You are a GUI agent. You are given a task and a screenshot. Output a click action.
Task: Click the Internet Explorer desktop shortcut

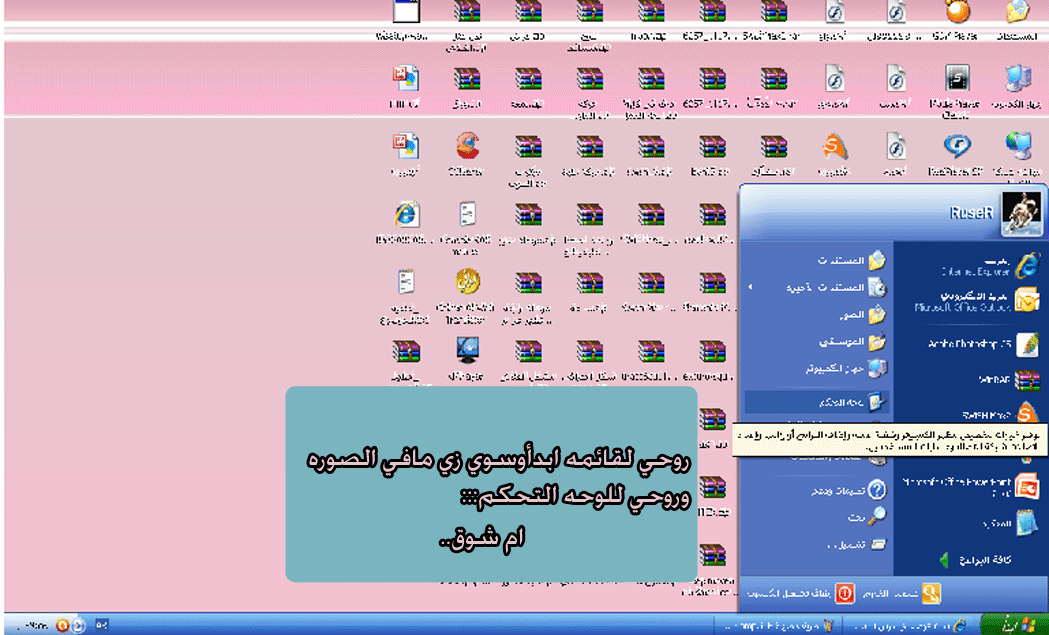(406, 215)
